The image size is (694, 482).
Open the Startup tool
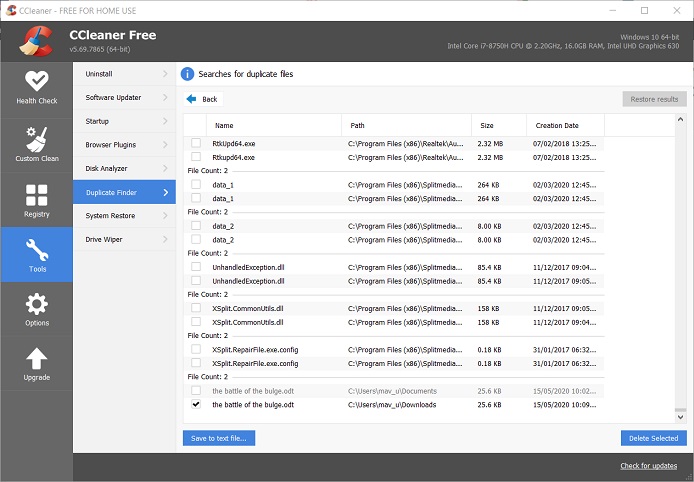tap(124, 121)
